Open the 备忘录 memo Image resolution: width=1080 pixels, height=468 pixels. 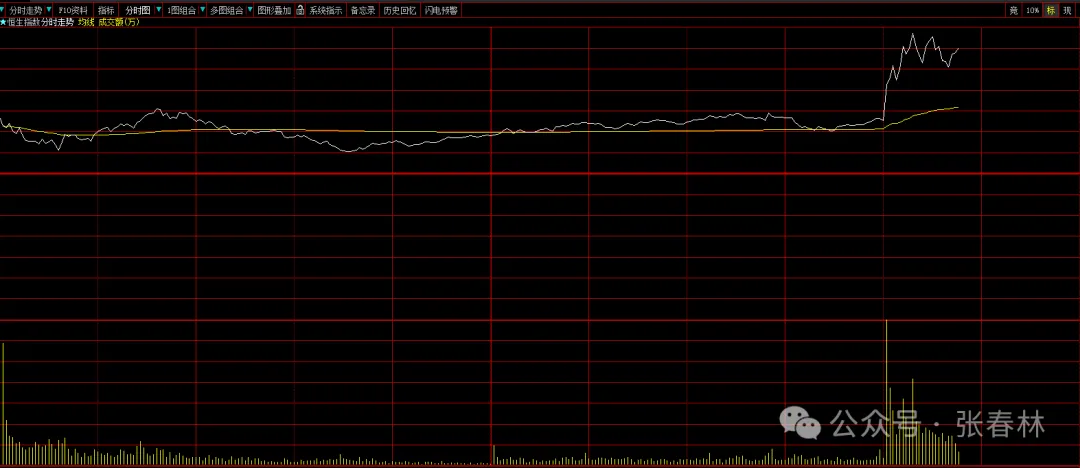pyautogui.click(x=362, y=10)
